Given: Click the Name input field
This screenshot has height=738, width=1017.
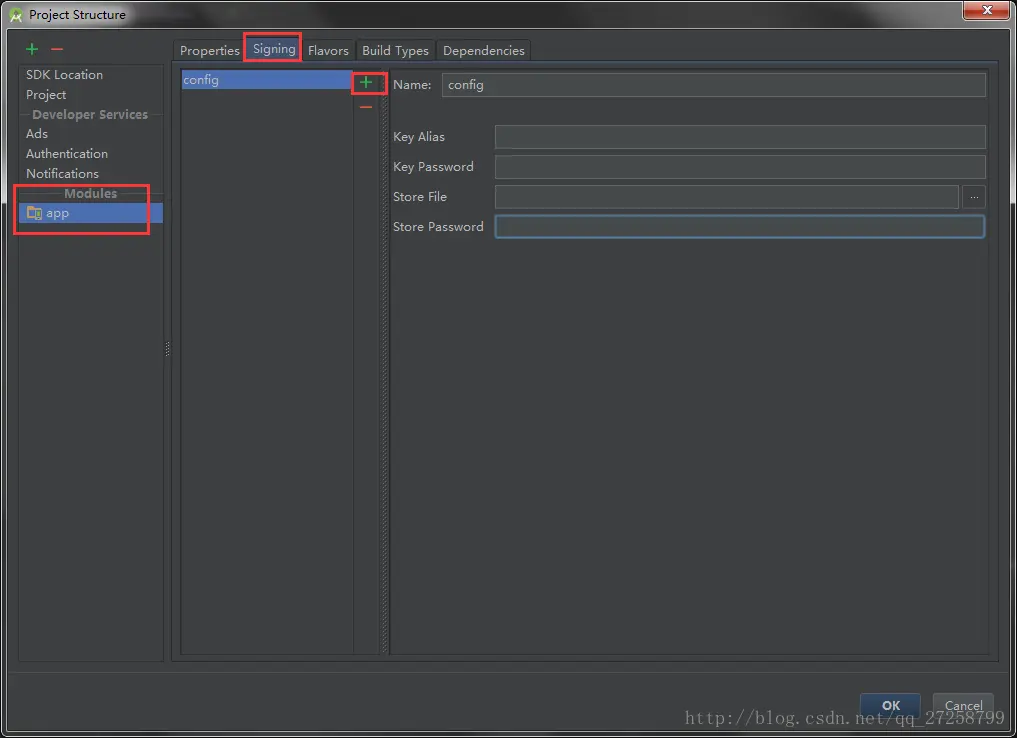Looking at the screenshot, I should pos(713,85).
